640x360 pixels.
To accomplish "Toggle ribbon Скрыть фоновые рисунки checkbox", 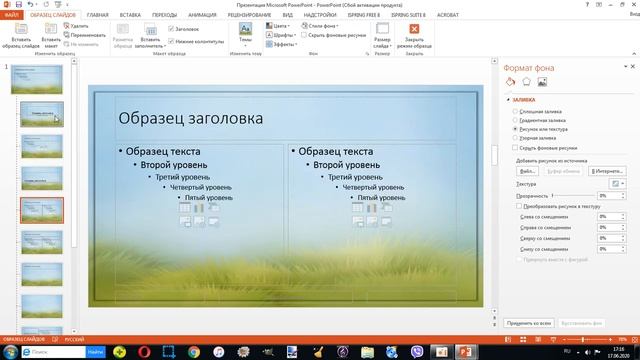I will pos(304,35).
